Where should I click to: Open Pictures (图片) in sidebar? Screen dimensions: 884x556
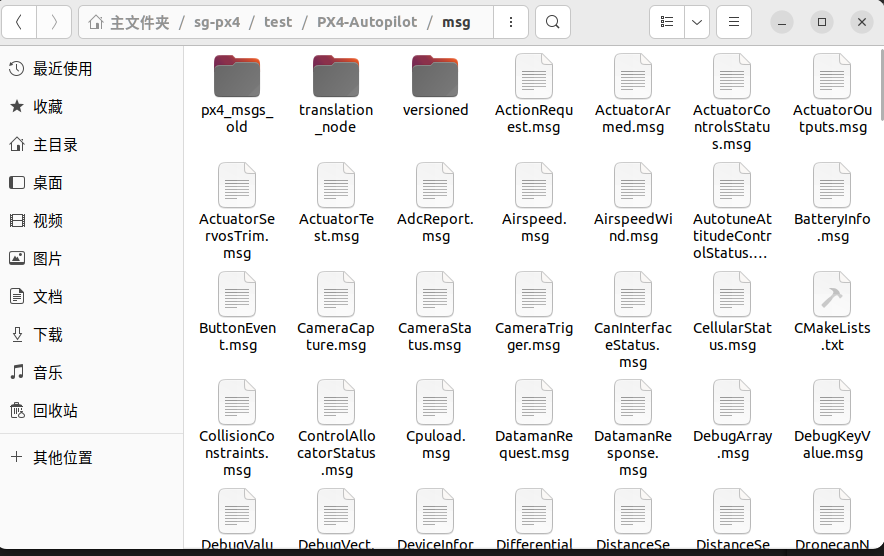[91, 259]
